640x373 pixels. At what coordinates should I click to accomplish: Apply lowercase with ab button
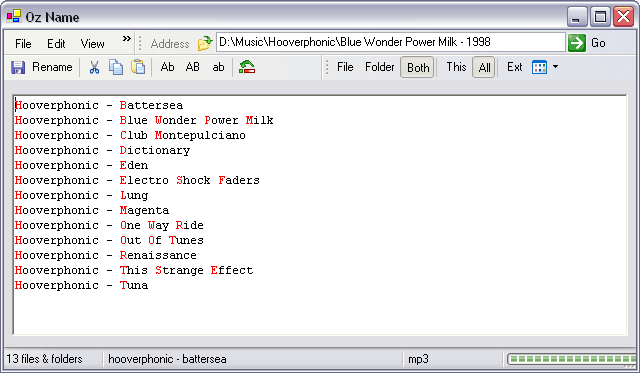pyautogui.click(x=218, y=67)
